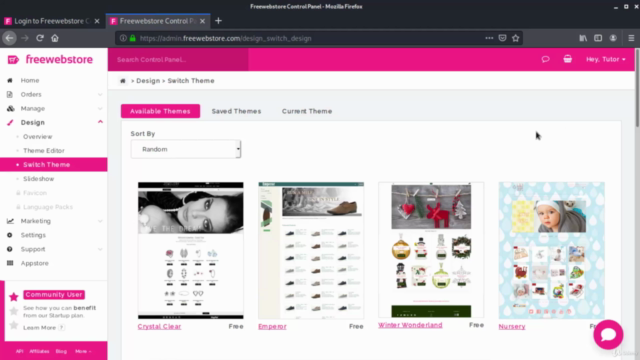Click locked Favicon sidebar item
Image resolution: width=640 pixels, height=360 pixels.
click(x=35, y=193)
